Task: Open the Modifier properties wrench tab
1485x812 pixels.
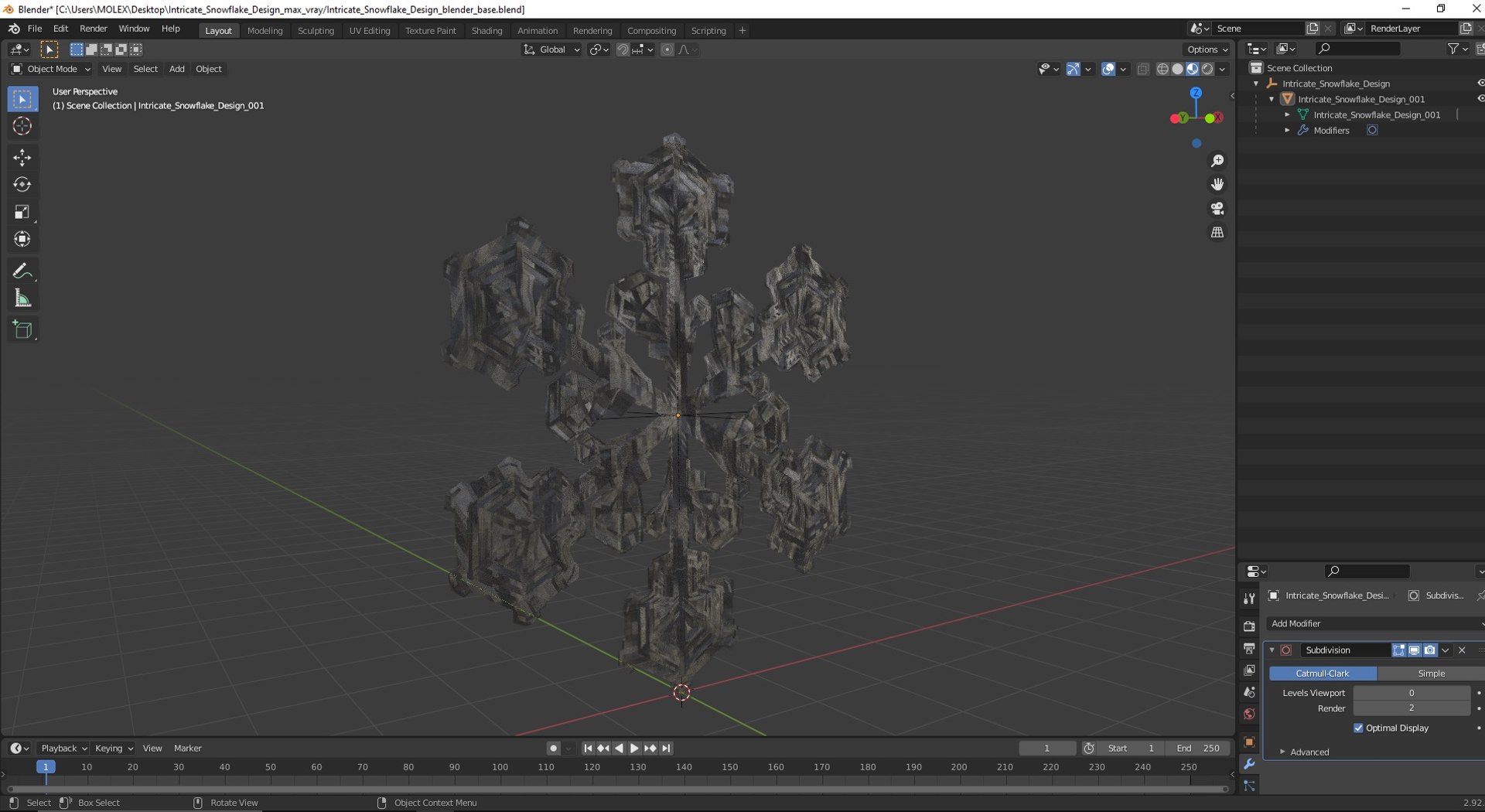Action: point(1249,764)
